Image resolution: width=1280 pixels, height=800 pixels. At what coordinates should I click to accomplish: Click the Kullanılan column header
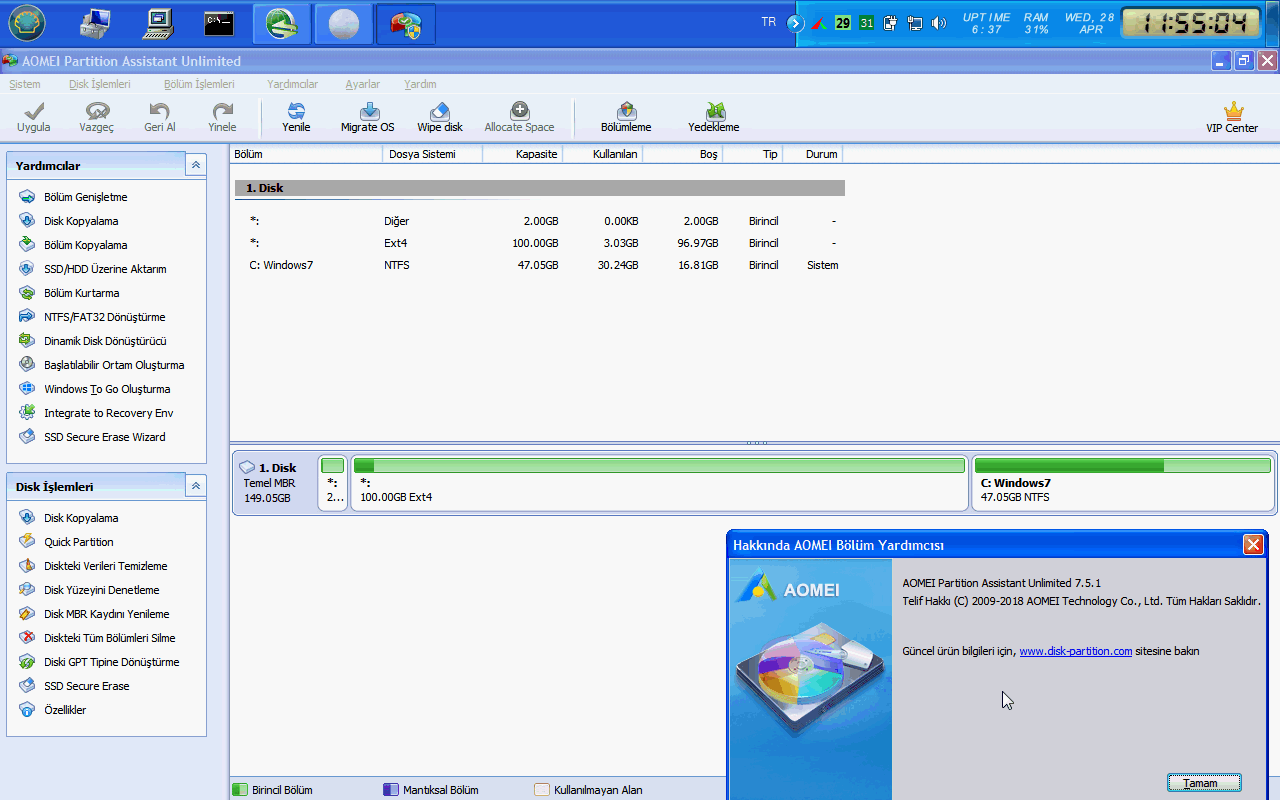(x=602, y=154)
